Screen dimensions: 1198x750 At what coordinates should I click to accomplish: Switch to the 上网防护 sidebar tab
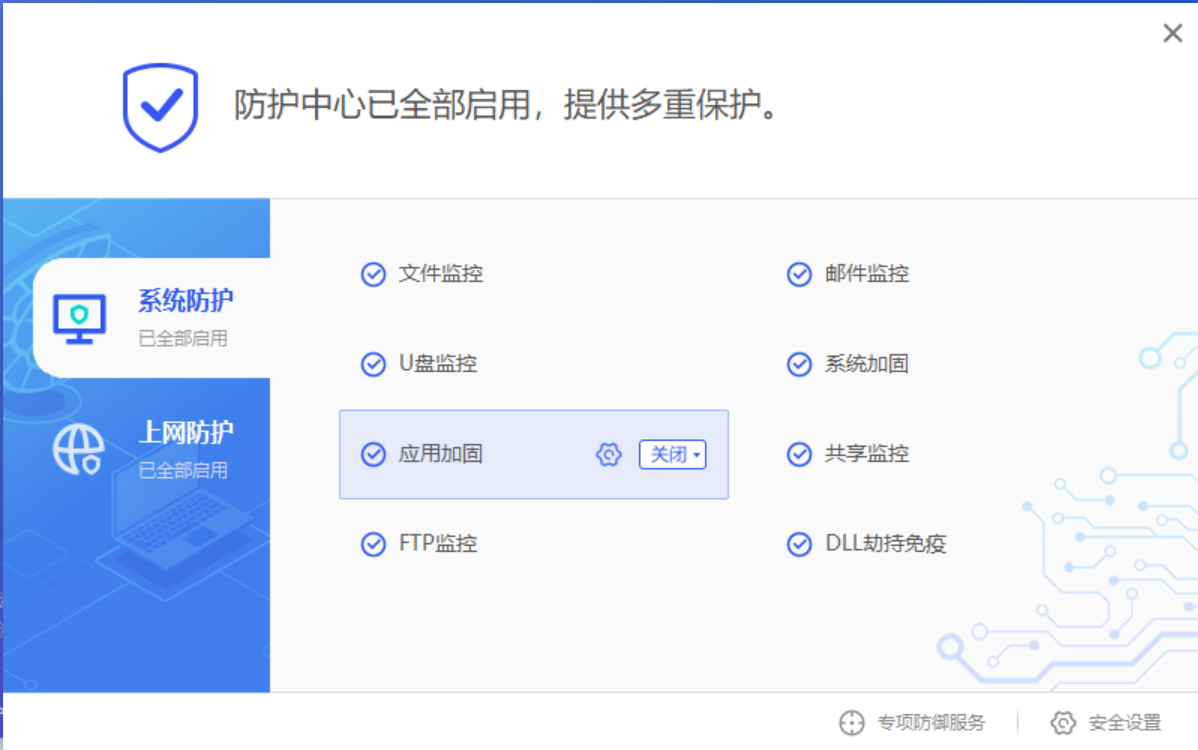(185, 433)
